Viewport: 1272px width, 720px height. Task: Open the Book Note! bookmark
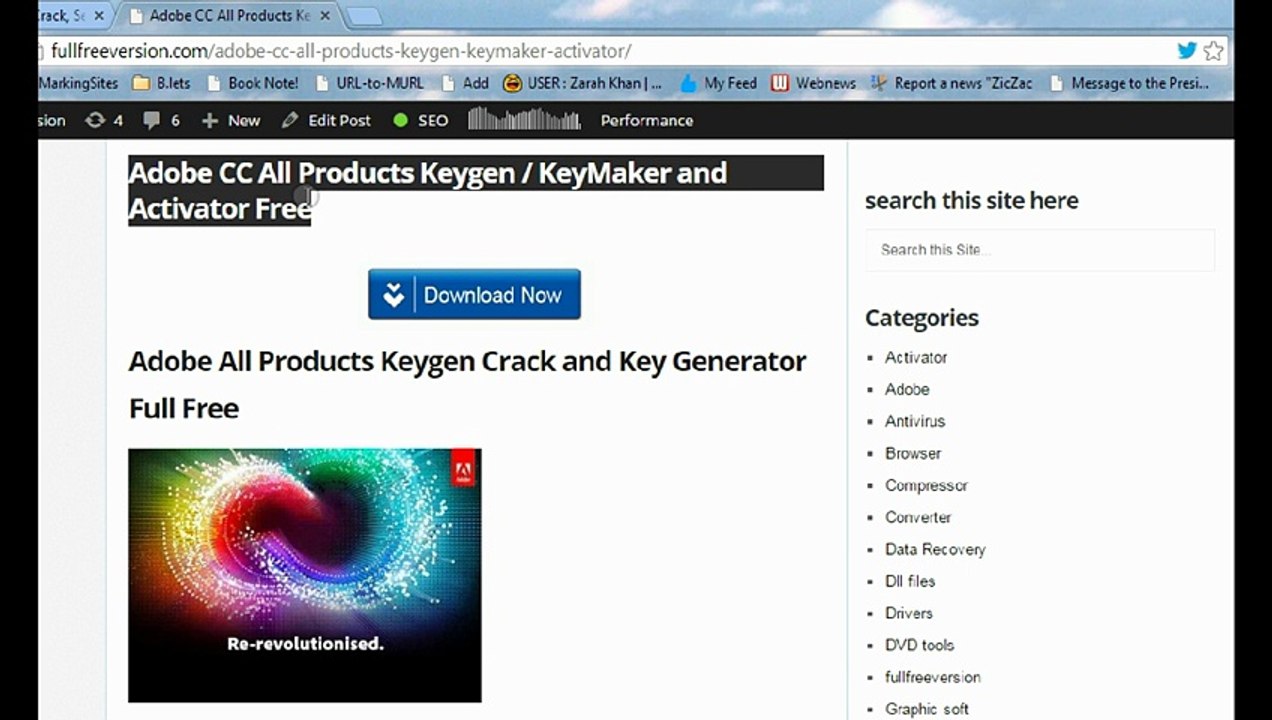pyautogui.click(x=251, y=83)
